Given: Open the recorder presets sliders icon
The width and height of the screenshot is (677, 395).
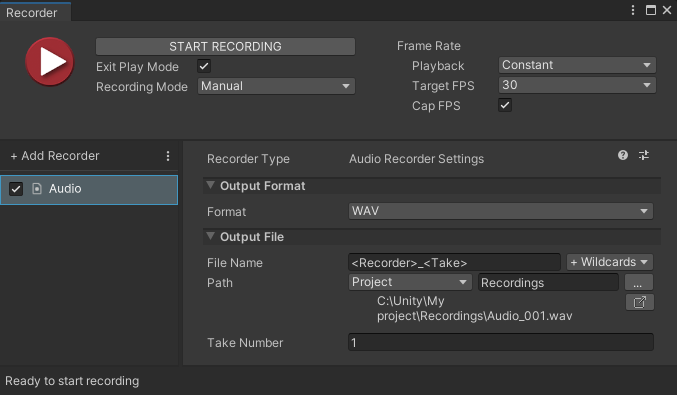Looking at the screenshot, I should click(644, 155).
